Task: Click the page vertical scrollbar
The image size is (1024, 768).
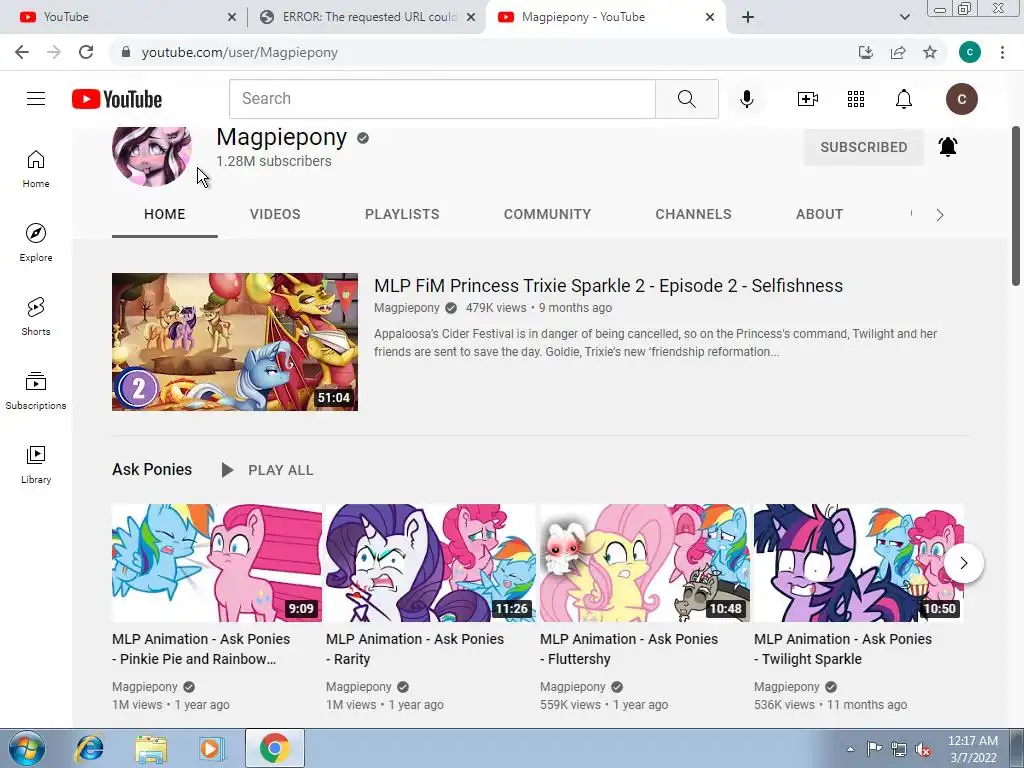Action: click(1016, 206)
